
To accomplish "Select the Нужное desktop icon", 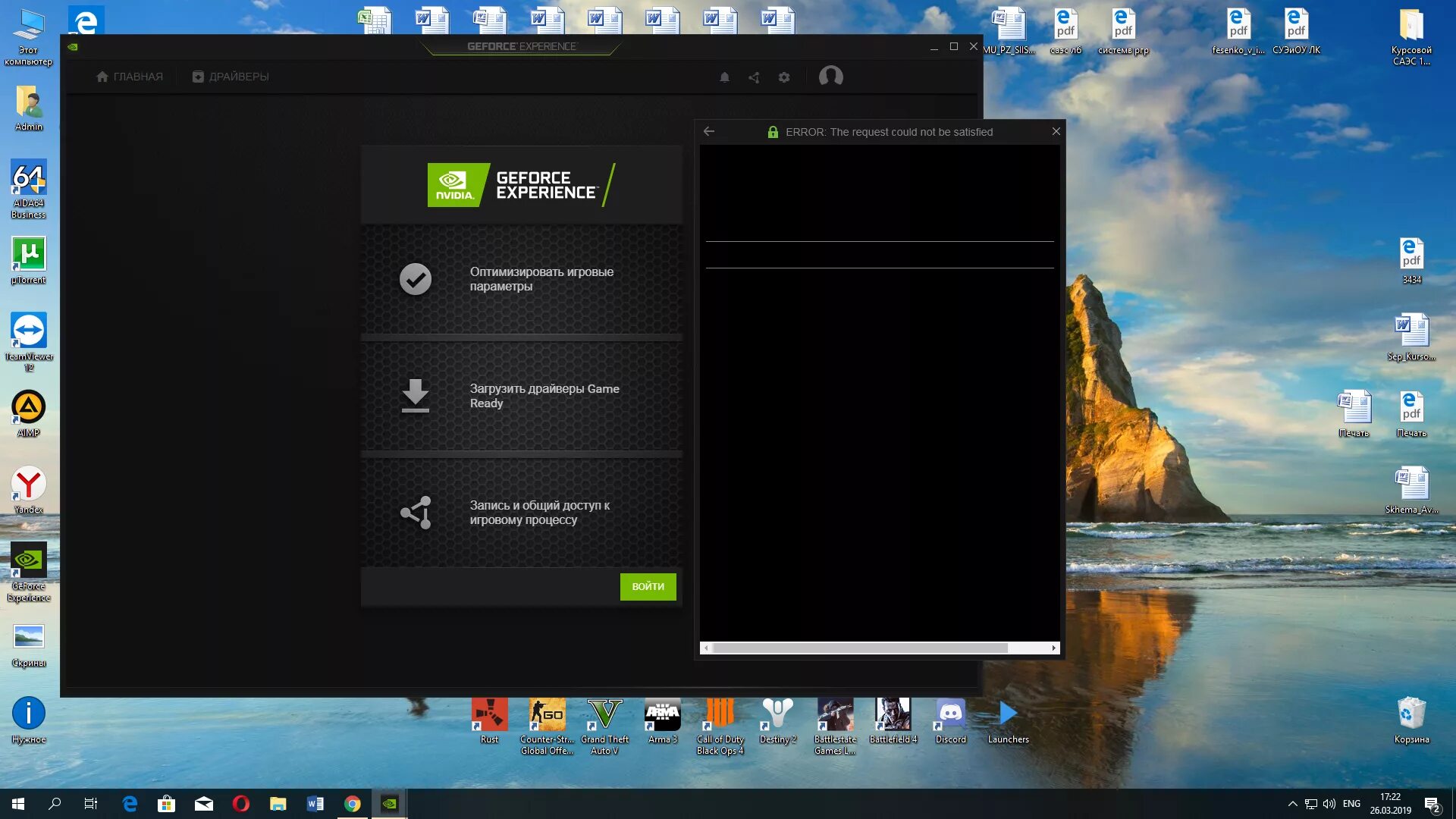I will coord(29,720).
